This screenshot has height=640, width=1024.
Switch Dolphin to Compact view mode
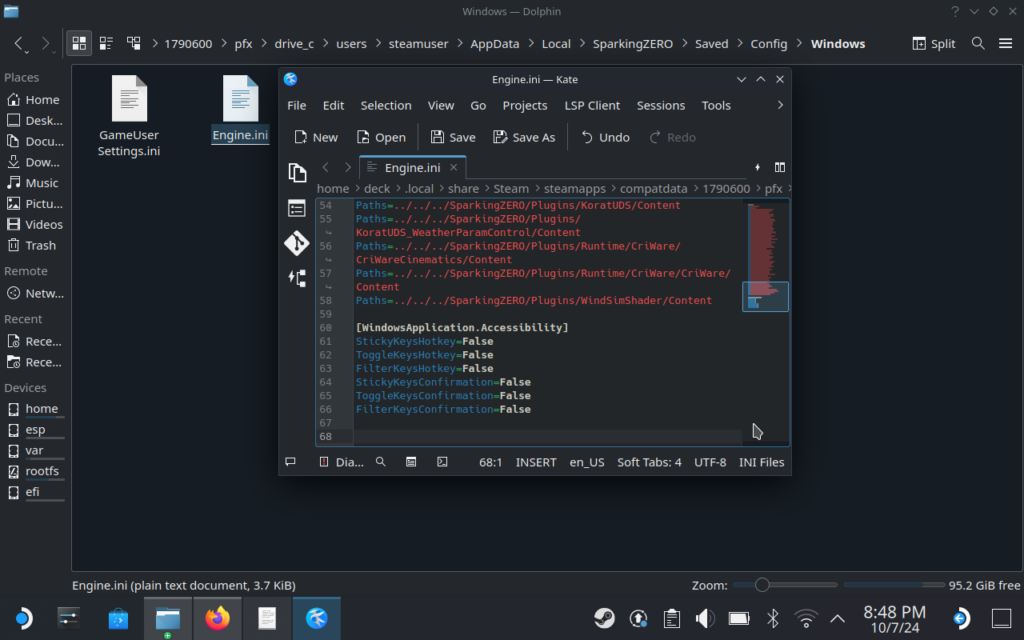click(106, 44)
